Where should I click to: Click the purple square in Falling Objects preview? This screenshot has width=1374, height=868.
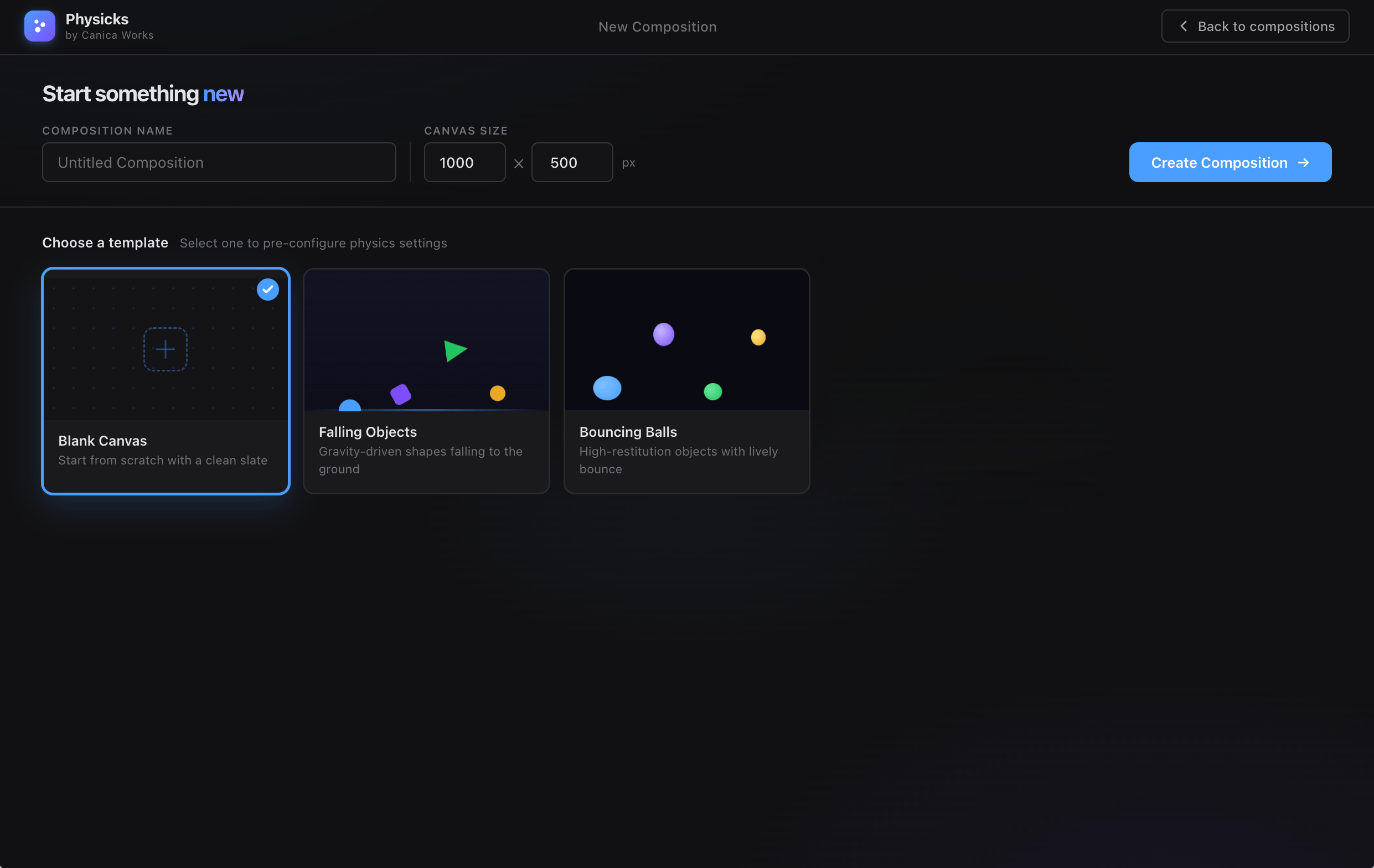(x=401, y=394)
